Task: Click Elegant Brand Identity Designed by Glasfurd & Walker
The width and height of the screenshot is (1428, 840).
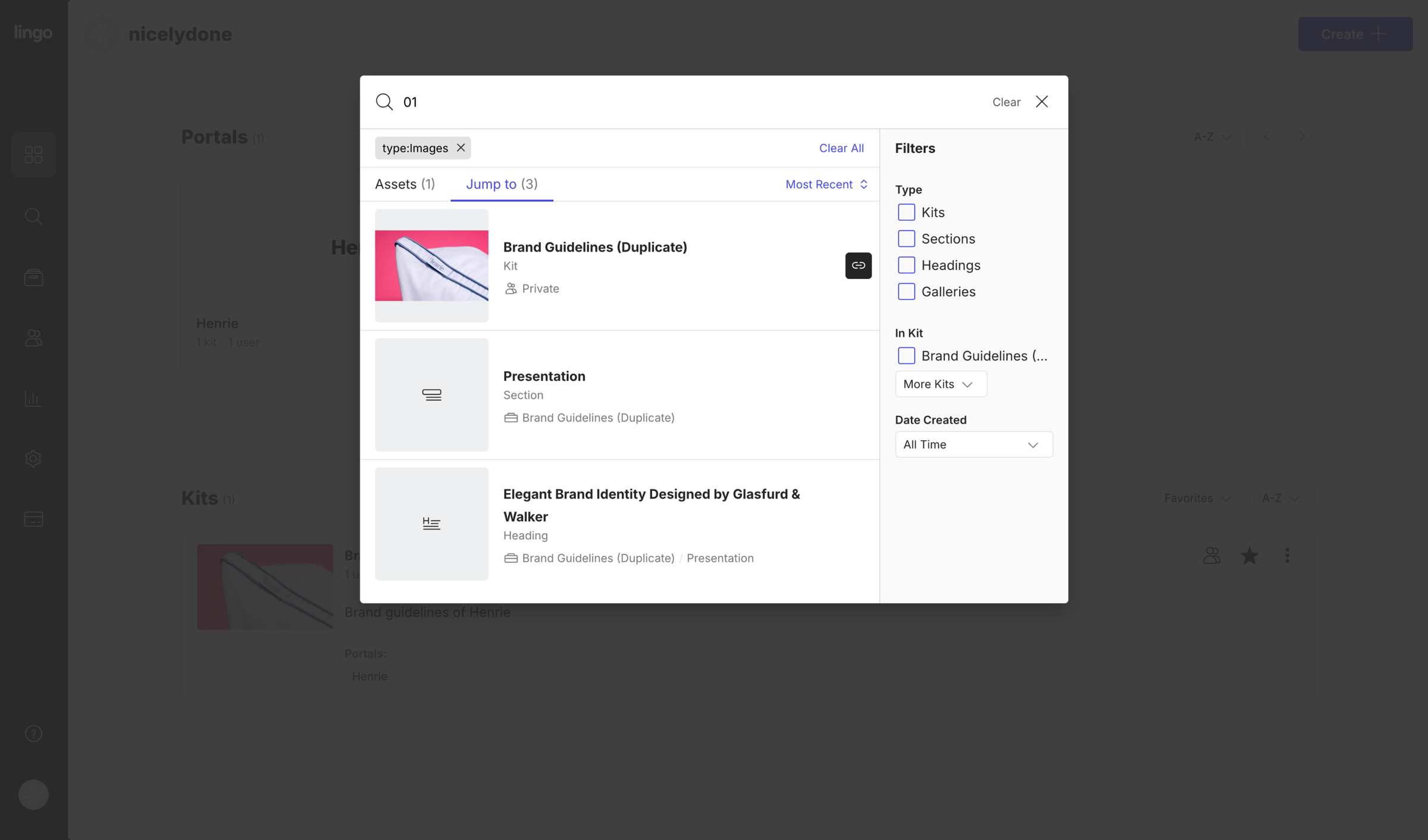Action: pyautogui.click(x=652, y=505)
